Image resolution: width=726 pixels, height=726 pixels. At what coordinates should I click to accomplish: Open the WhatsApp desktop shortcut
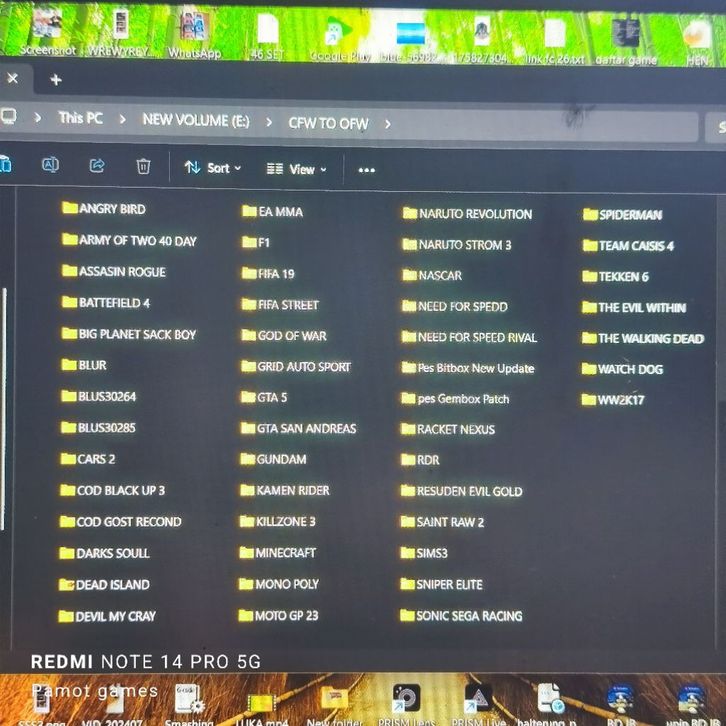tap(193, 35)
